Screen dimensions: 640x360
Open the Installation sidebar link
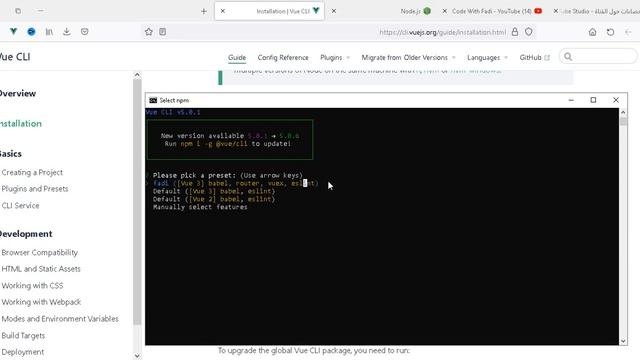pos(20,123)
